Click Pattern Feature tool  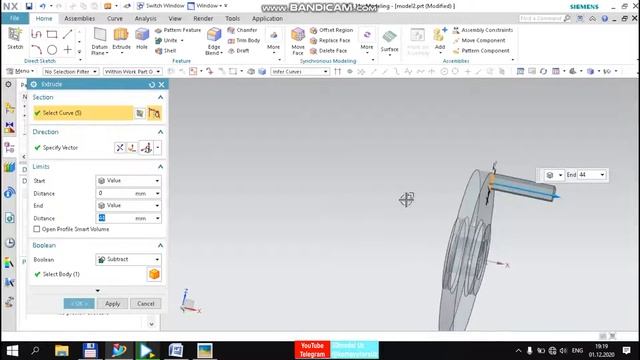[178, 30]
